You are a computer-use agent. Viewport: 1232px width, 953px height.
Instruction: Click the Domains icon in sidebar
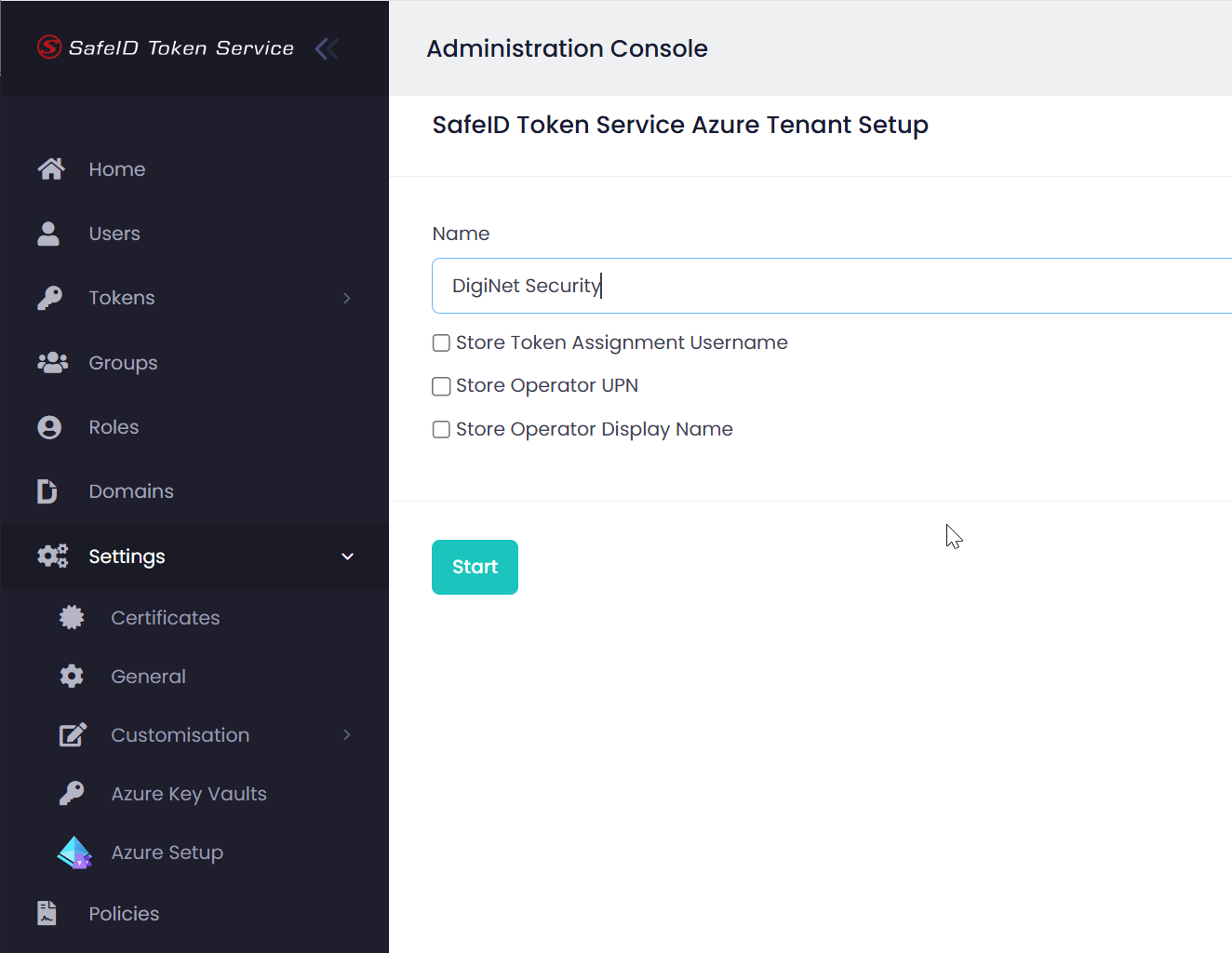click(x=47, y=491)
